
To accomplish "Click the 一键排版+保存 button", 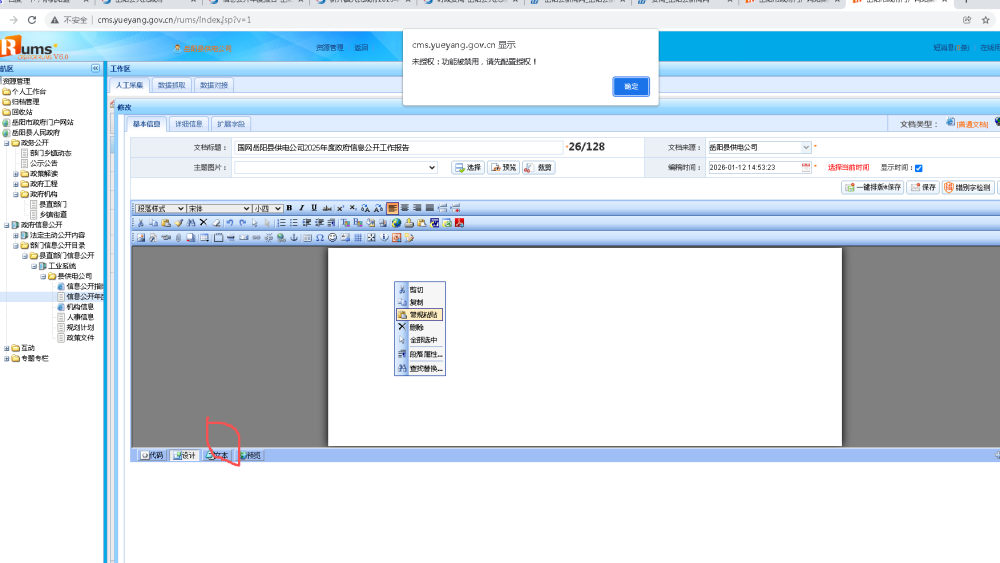I will pos(872,187).
